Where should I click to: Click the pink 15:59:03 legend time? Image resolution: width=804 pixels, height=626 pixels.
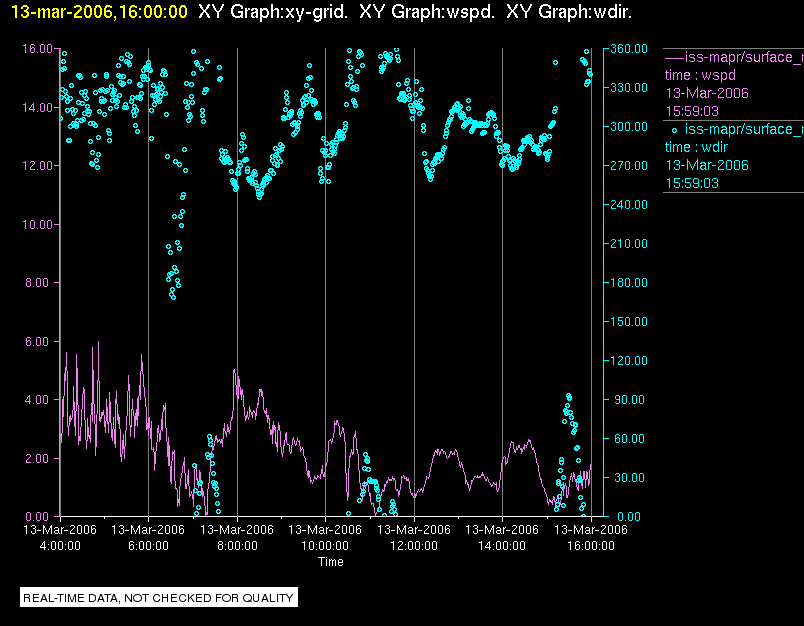point(692,111)
